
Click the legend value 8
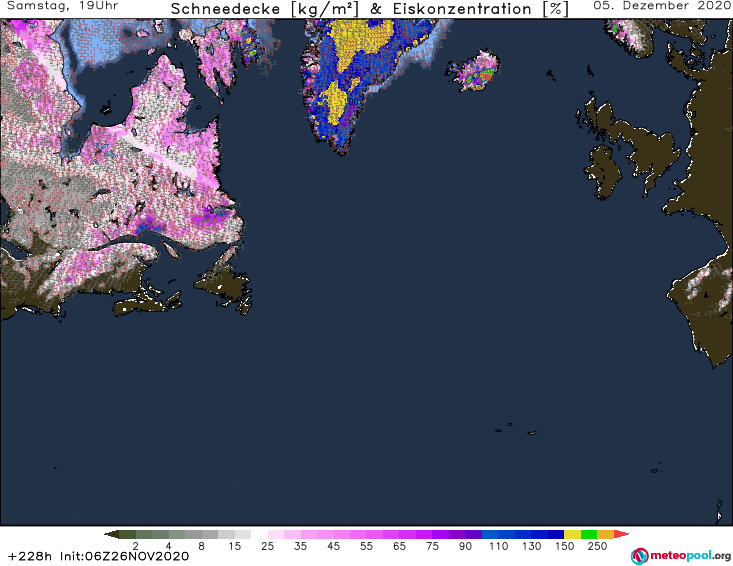pyautogui.click(x=201, y=546)
